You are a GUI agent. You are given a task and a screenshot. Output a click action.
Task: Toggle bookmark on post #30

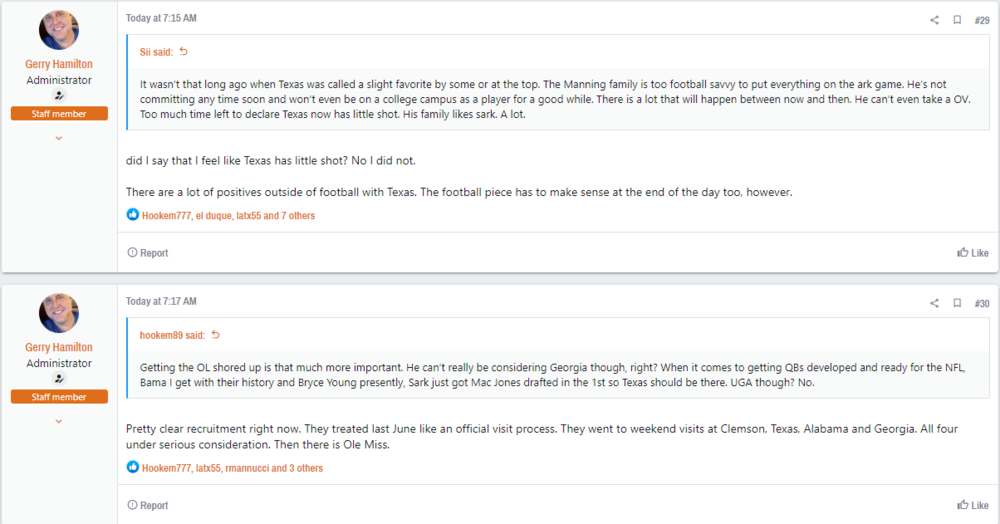[957, 303]
